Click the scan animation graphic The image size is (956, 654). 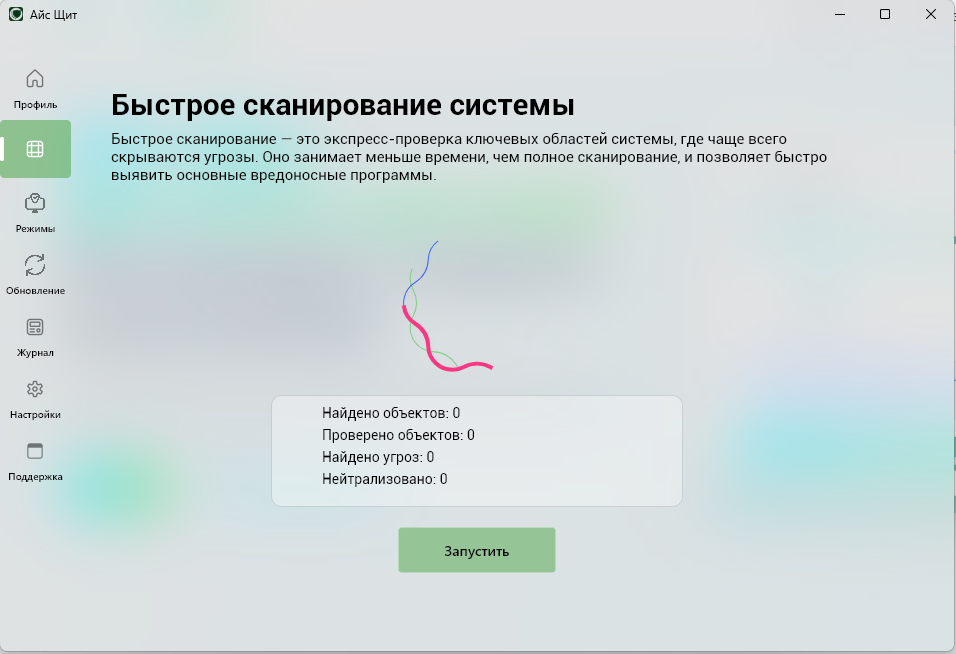(x=447, y=306)
